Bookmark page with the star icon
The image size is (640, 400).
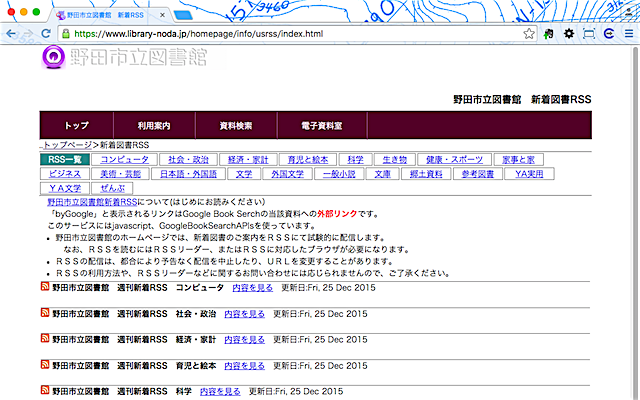point(529,33)
